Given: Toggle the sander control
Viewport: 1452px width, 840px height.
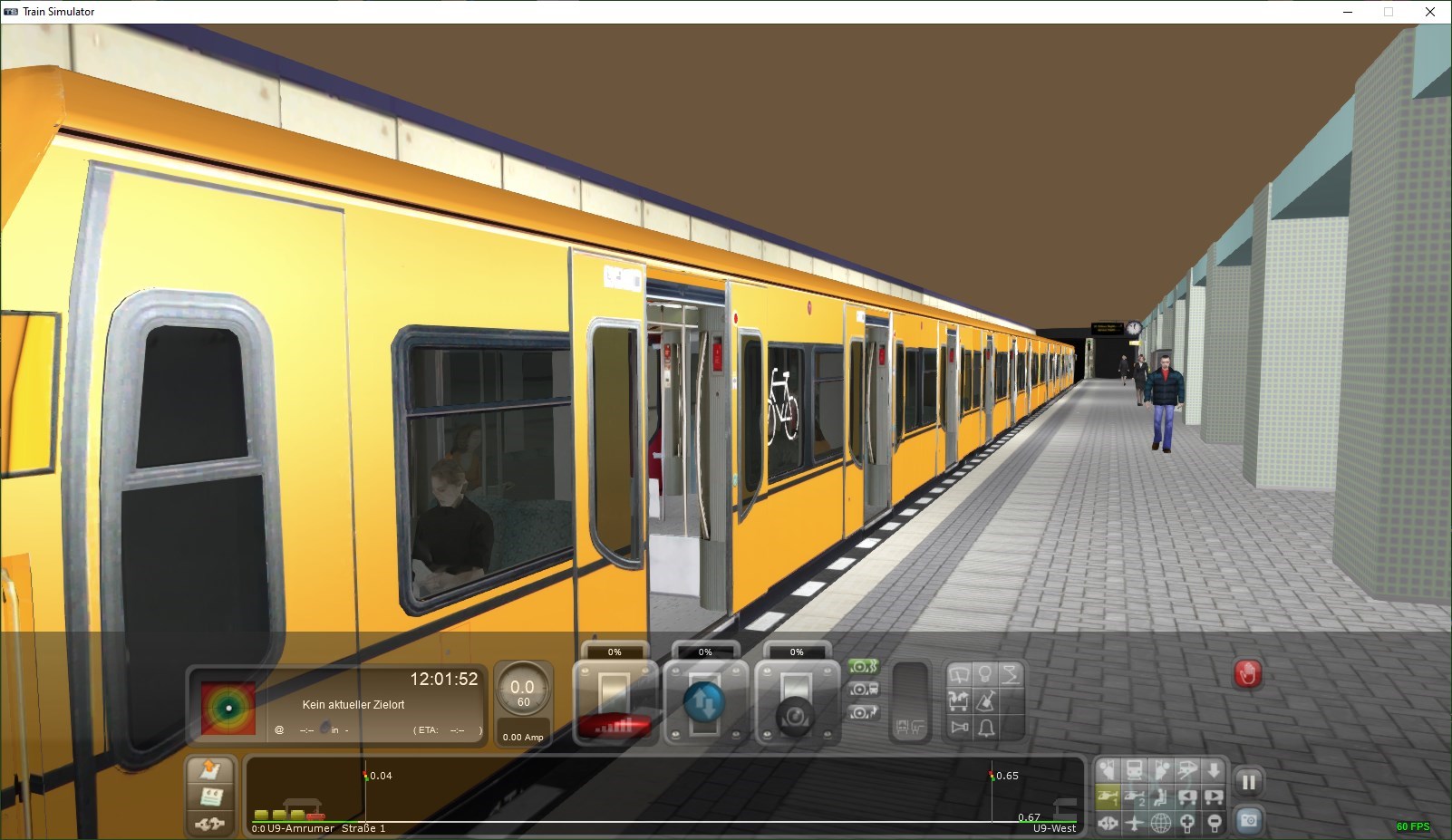Looking at the screenshot, I should (x=986, y=700).
